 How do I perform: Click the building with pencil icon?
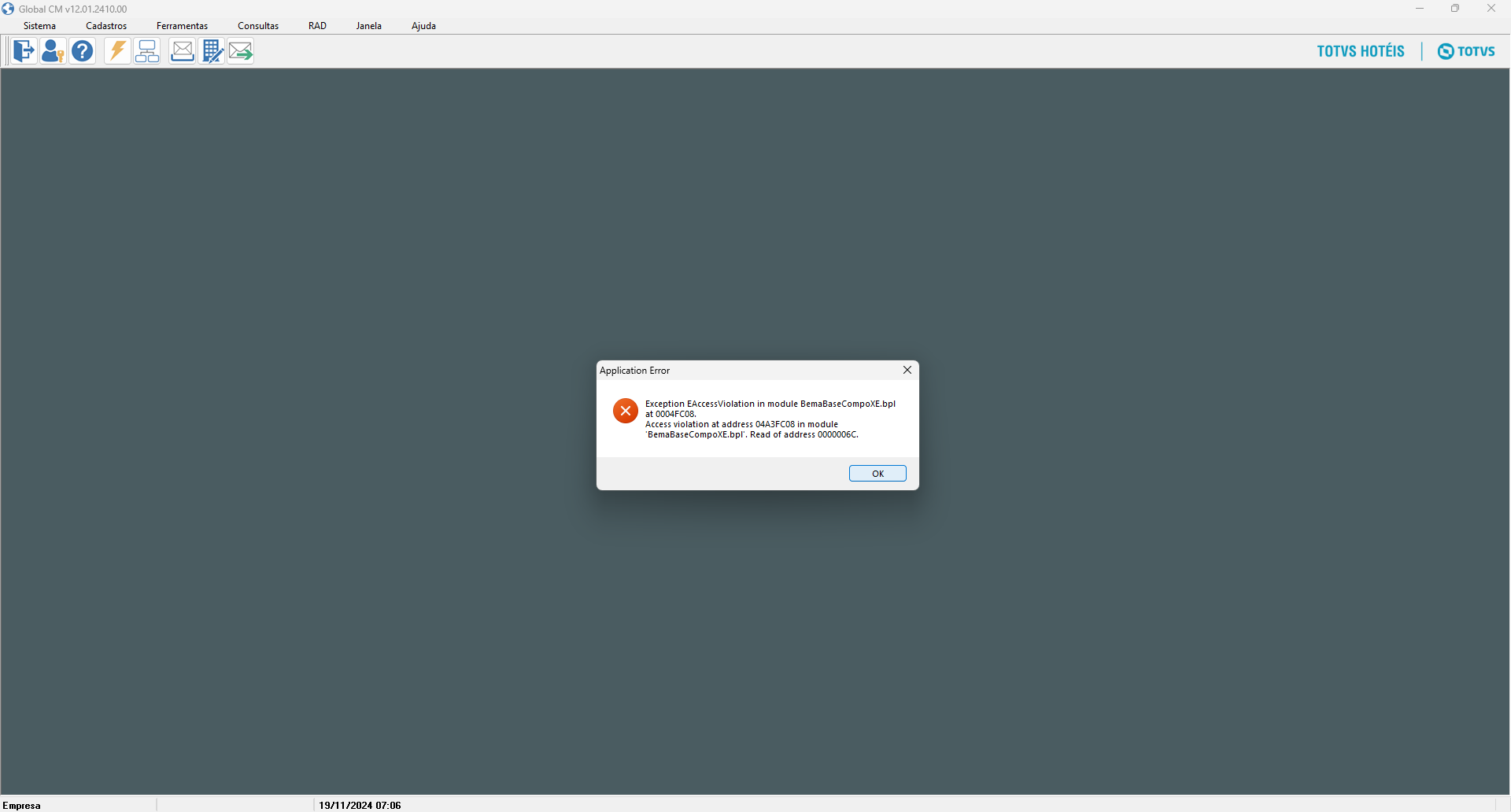pos(212,51)
